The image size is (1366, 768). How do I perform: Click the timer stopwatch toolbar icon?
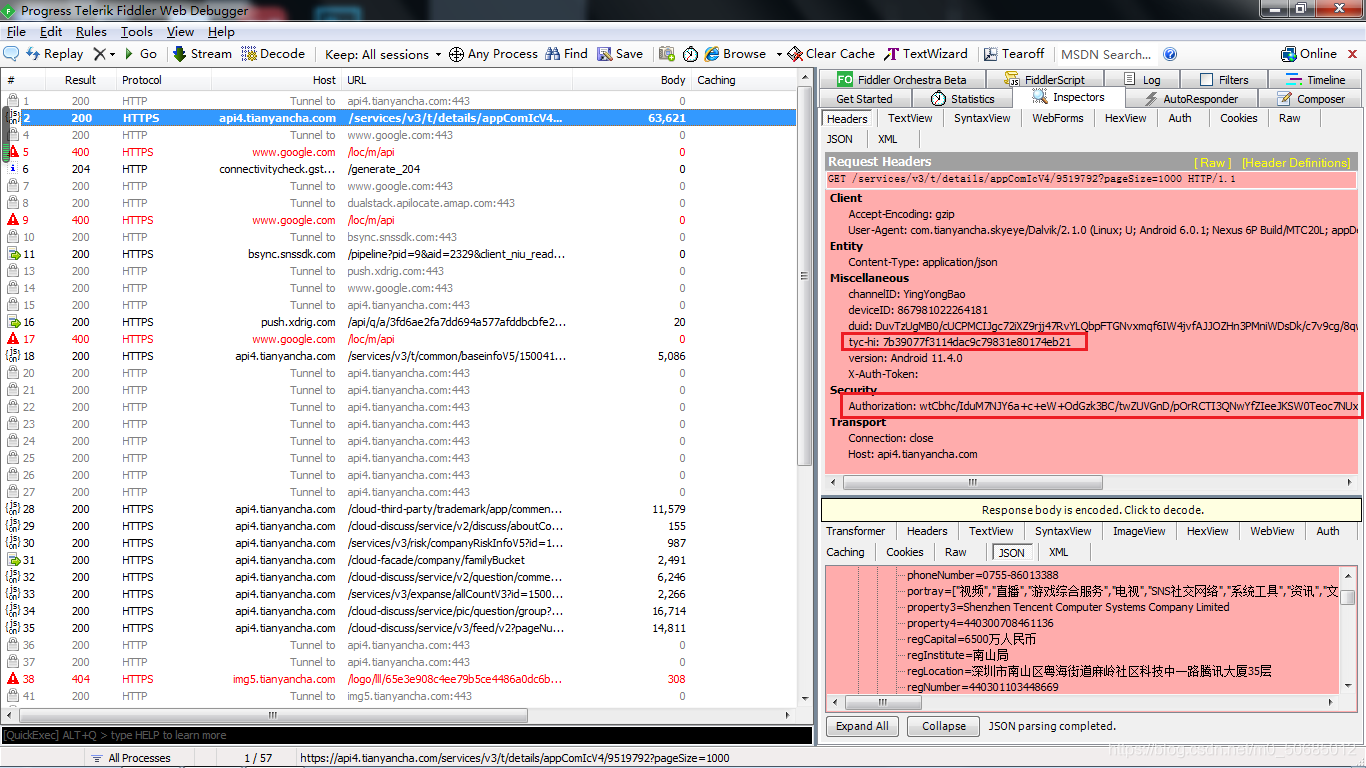691,54
